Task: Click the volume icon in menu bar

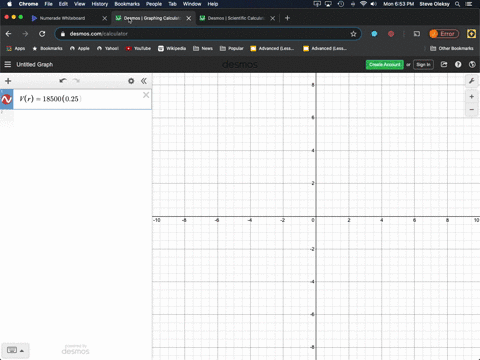Action: point(374,4)
